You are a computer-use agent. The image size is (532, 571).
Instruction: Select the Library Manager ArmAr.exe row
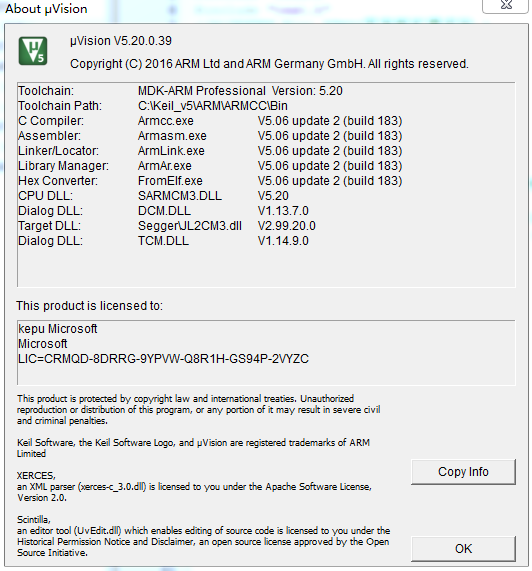pyautogui.click(x=210, y=166)
